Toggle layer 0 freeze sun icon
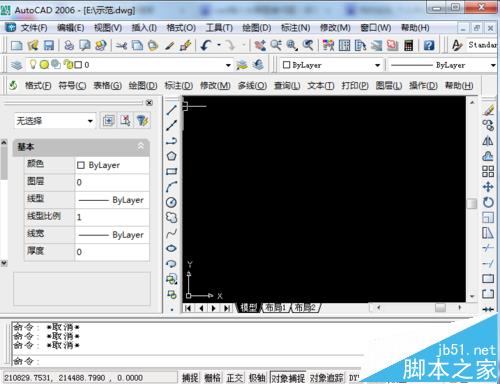Viewport: 500px width, 384px height. pyautogui.click(x=44, y=65)
